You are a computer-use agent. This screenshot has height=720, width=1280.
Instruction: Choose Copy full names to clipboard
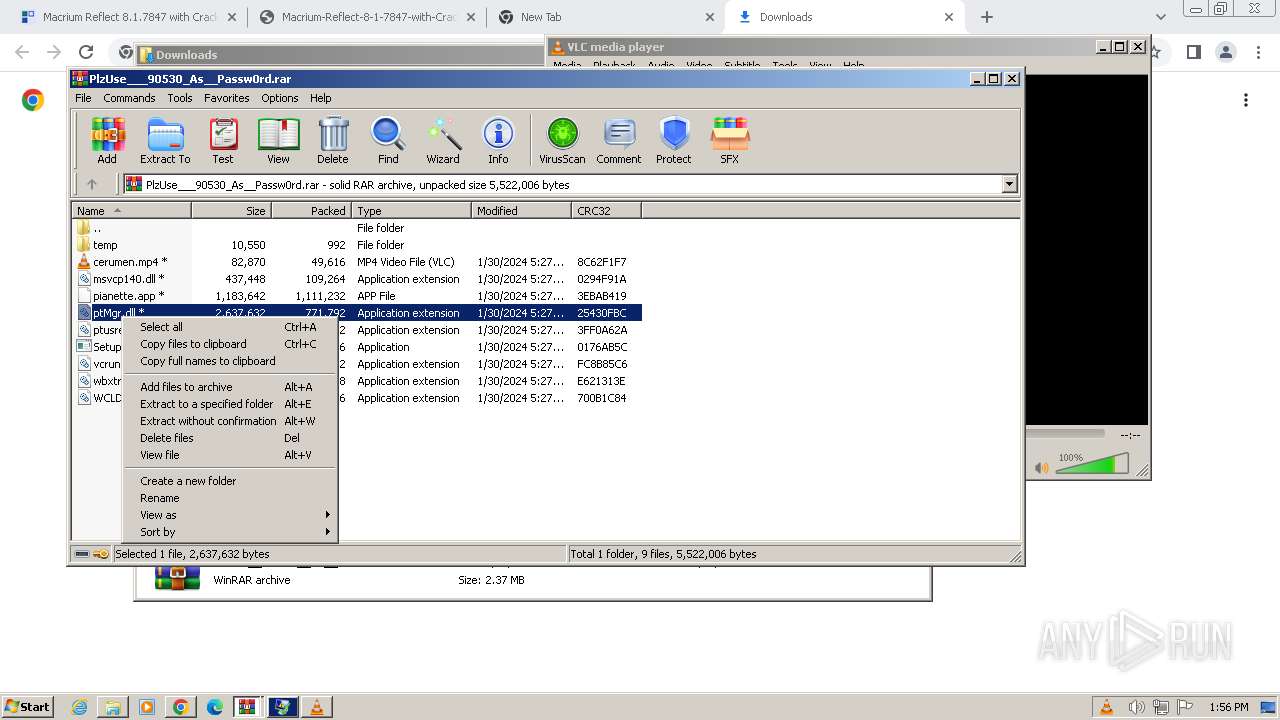[x=230, y=361]
